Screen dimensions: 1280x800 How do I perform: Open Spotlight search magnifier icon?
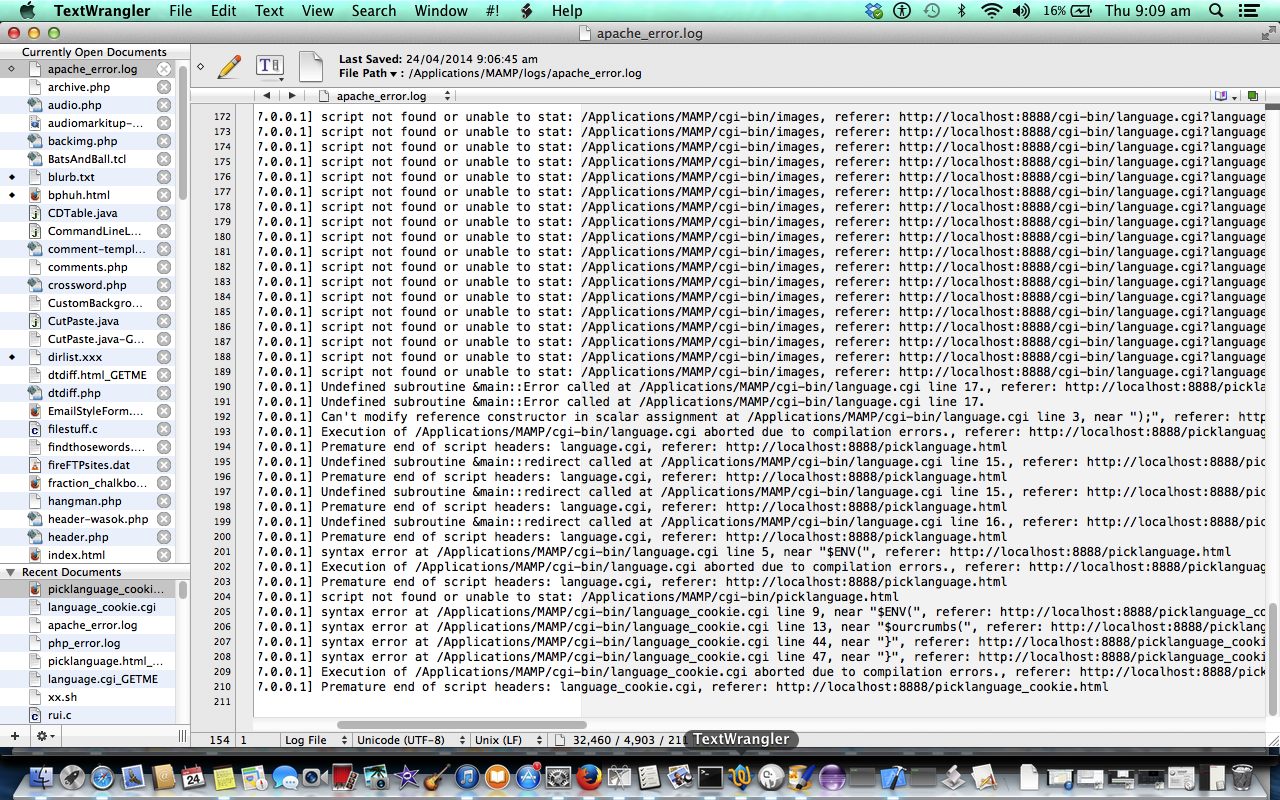(1216, 11)
